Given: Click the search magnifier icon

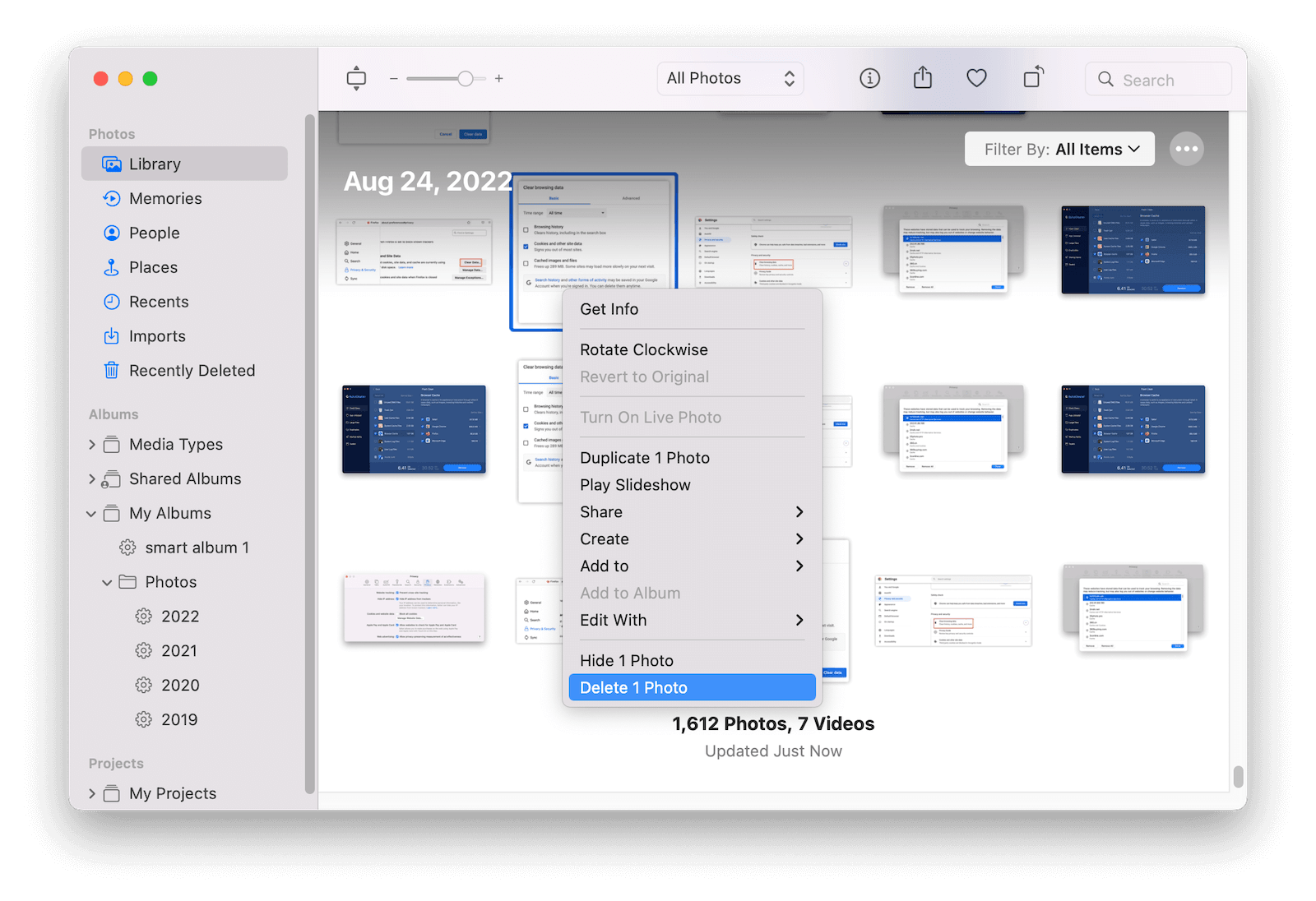Looking at the screenshot, I should pyautogui.click(x=1106, y=80).
